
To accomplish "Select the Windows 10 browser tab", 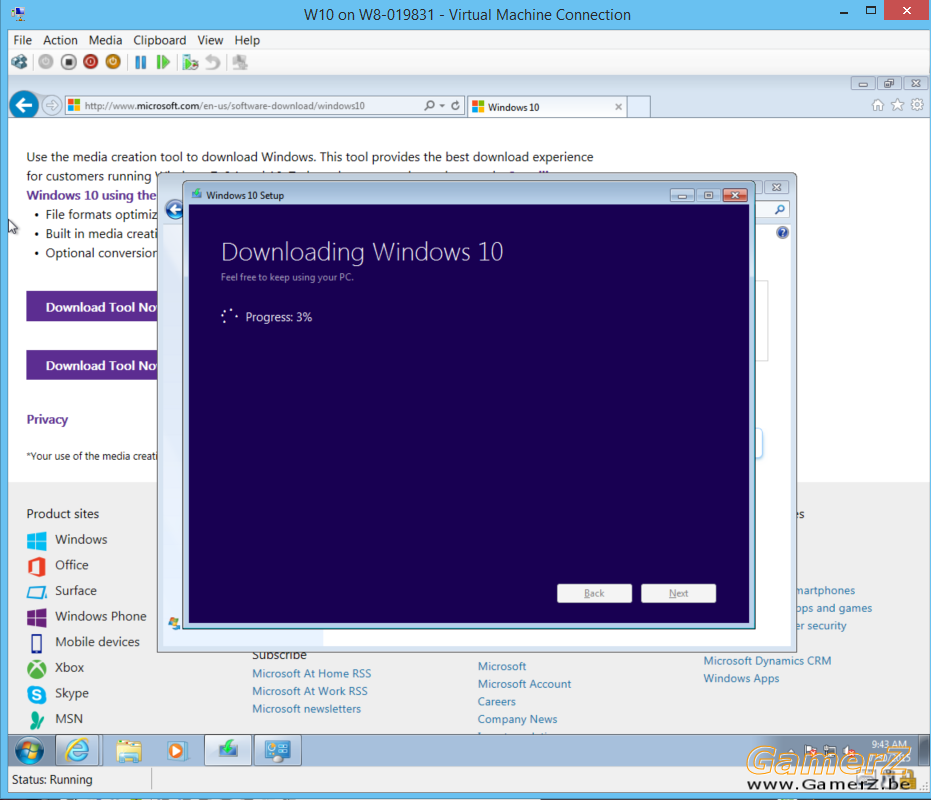I will (x=547, y=107).
